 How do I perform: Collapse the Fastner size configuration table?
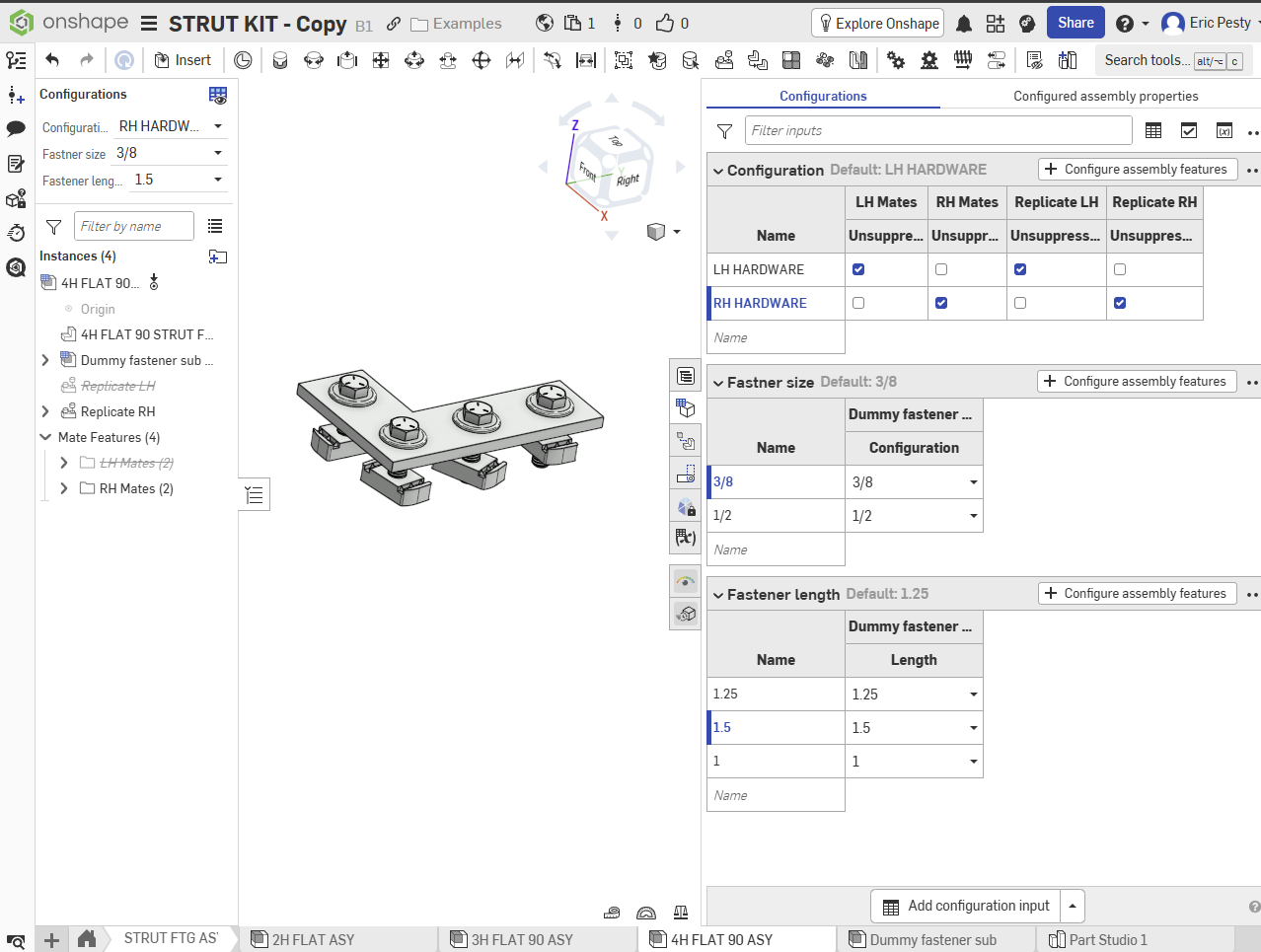tap(718, 383)
